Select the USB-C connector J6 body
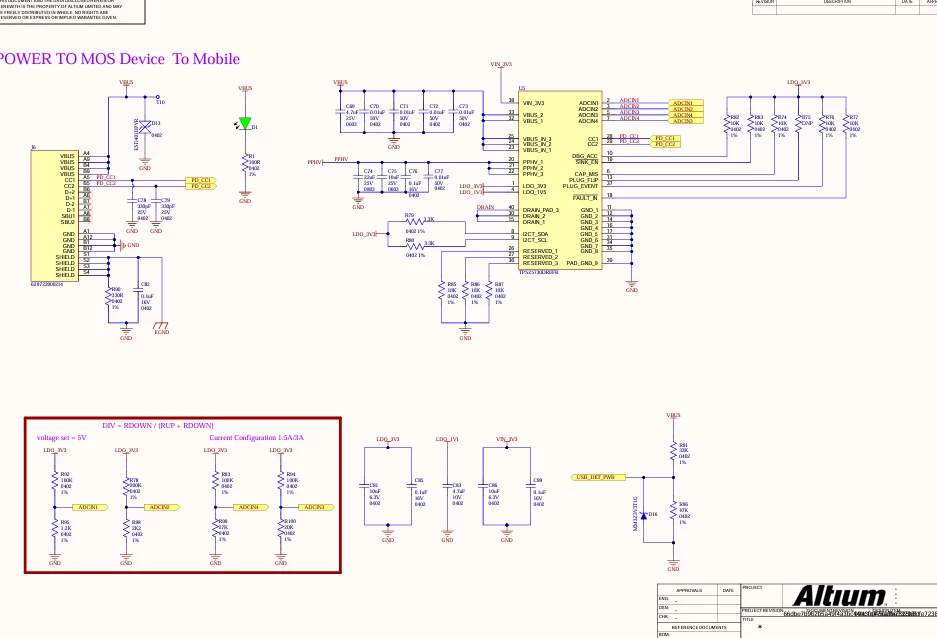Screen dimensions: 937x638 [x=54, y=216]
